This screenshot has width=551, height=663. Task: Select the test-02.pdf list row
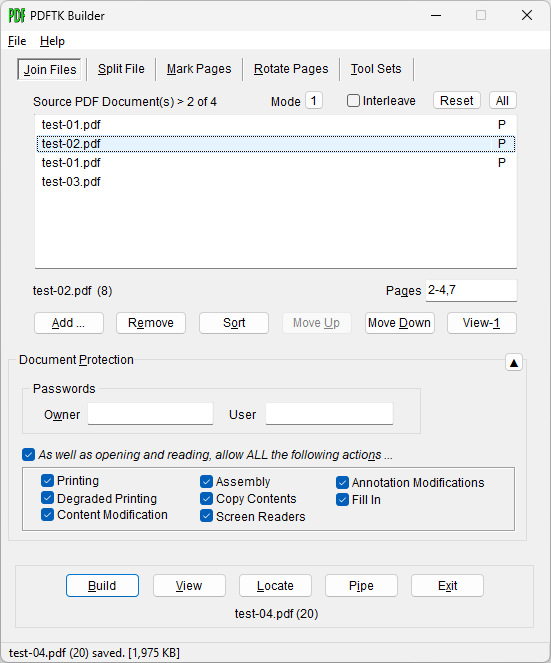pyautogui.click(x=276, y=144)
